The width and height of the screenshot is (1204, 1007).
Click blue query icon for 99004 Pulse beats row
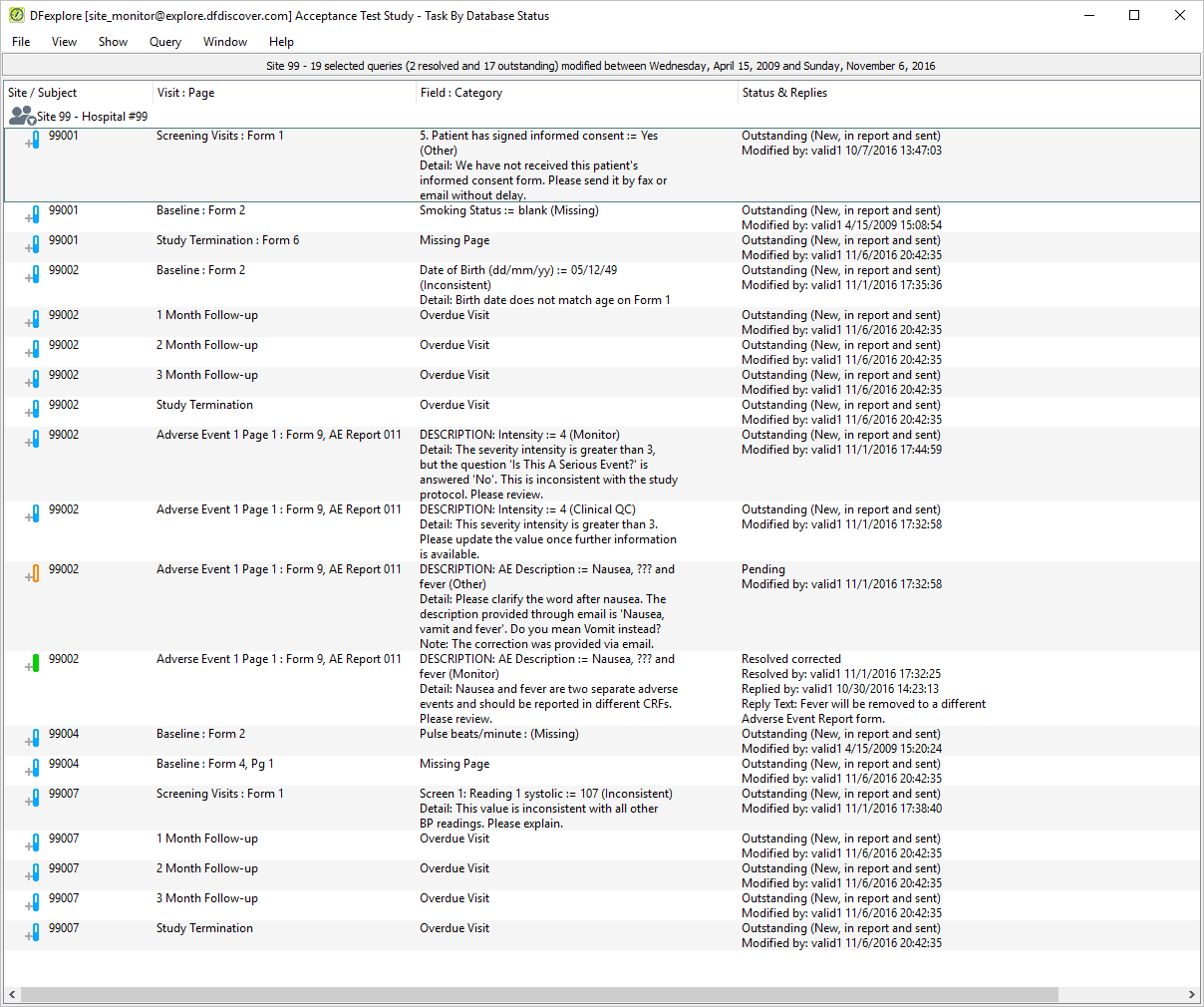point(35,739)
